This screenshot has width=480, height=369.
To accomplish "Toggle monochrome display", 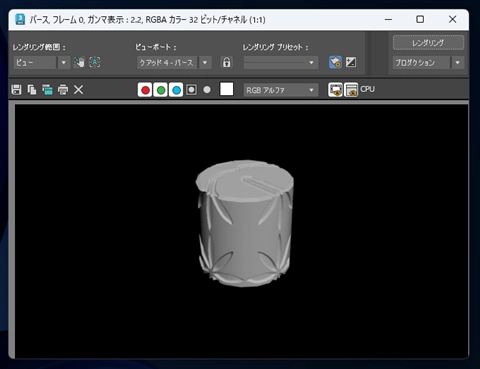I will pos(207,90).
